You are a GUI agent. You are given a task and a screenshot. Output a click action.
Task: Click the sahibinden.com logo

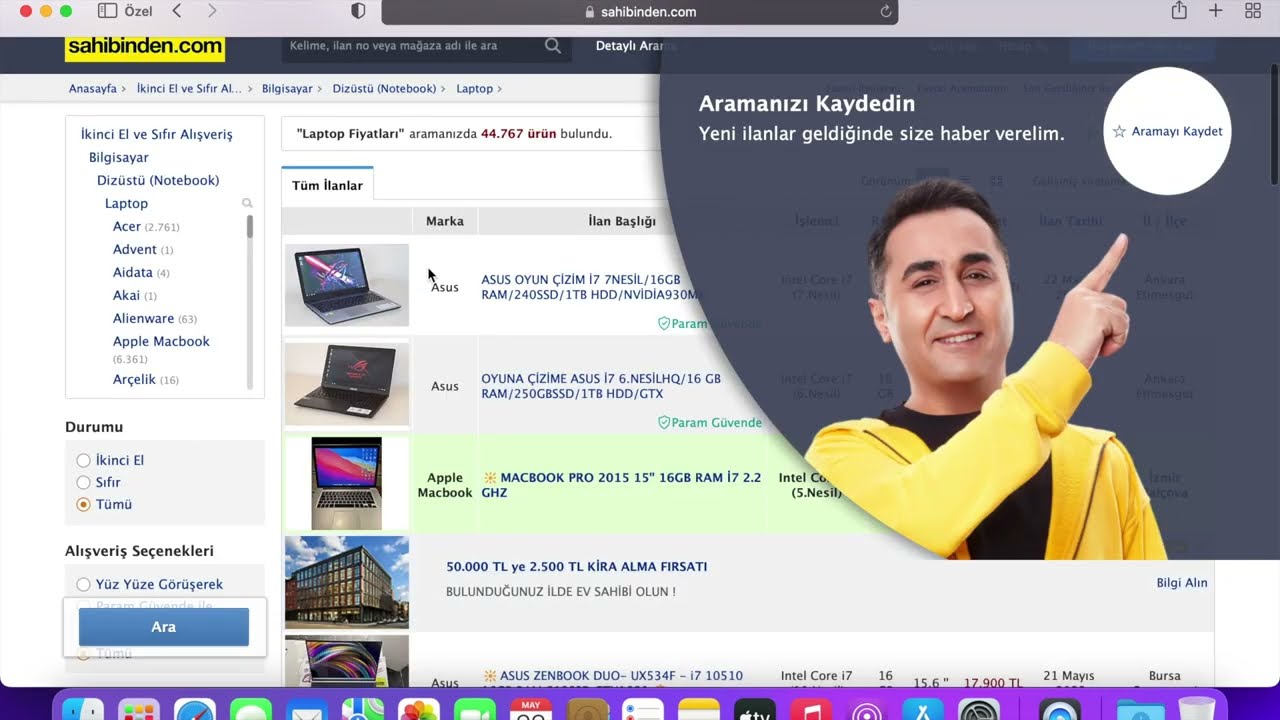[x=145, y=47]
